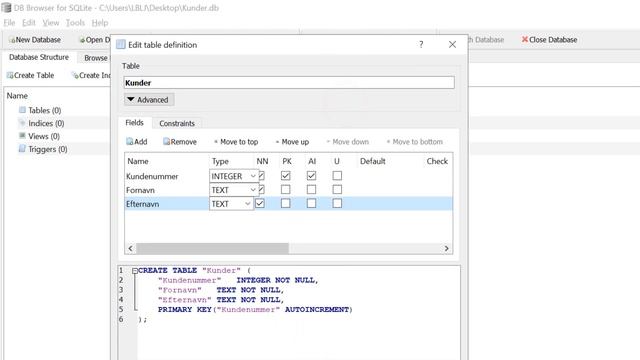Click the Move down button
Image resolution: width=640 pixels, height=360 pixels.
pyautogui.click(x=348, y=142)
